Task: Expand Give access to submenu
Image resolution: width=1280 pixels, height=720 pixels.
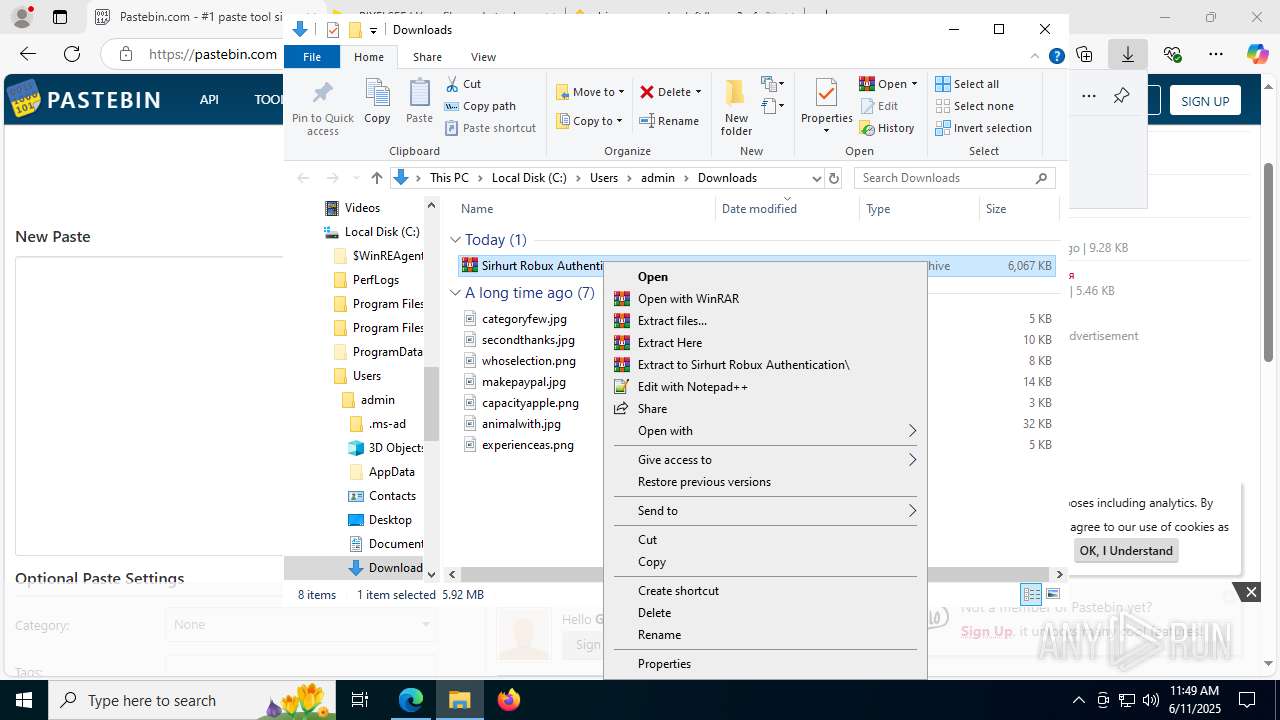Action: point(765,460)
